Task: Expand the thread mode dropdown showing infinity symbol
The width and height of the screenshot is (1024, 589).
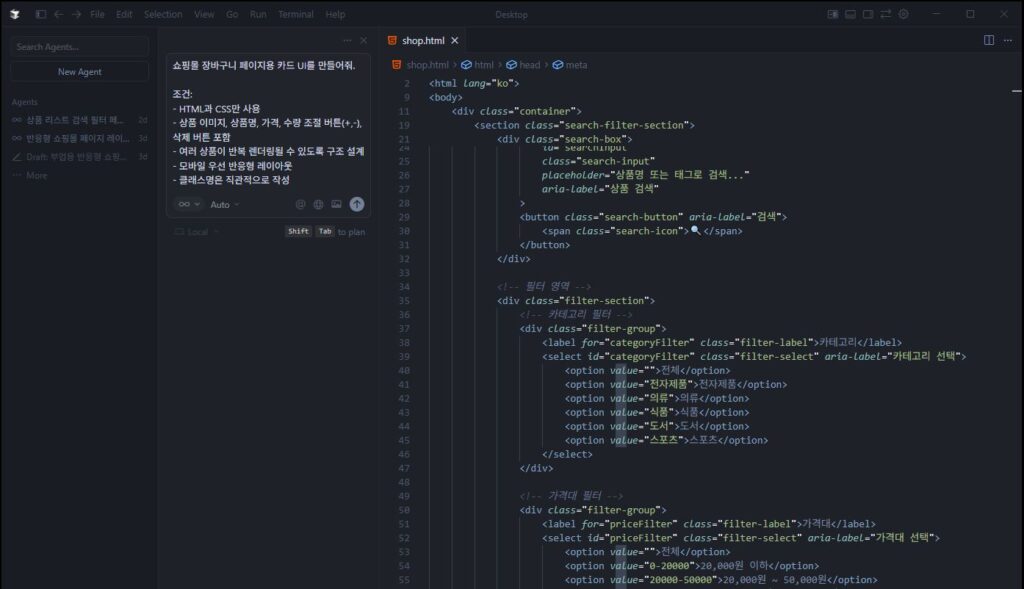Action: (x=187, y=204)
